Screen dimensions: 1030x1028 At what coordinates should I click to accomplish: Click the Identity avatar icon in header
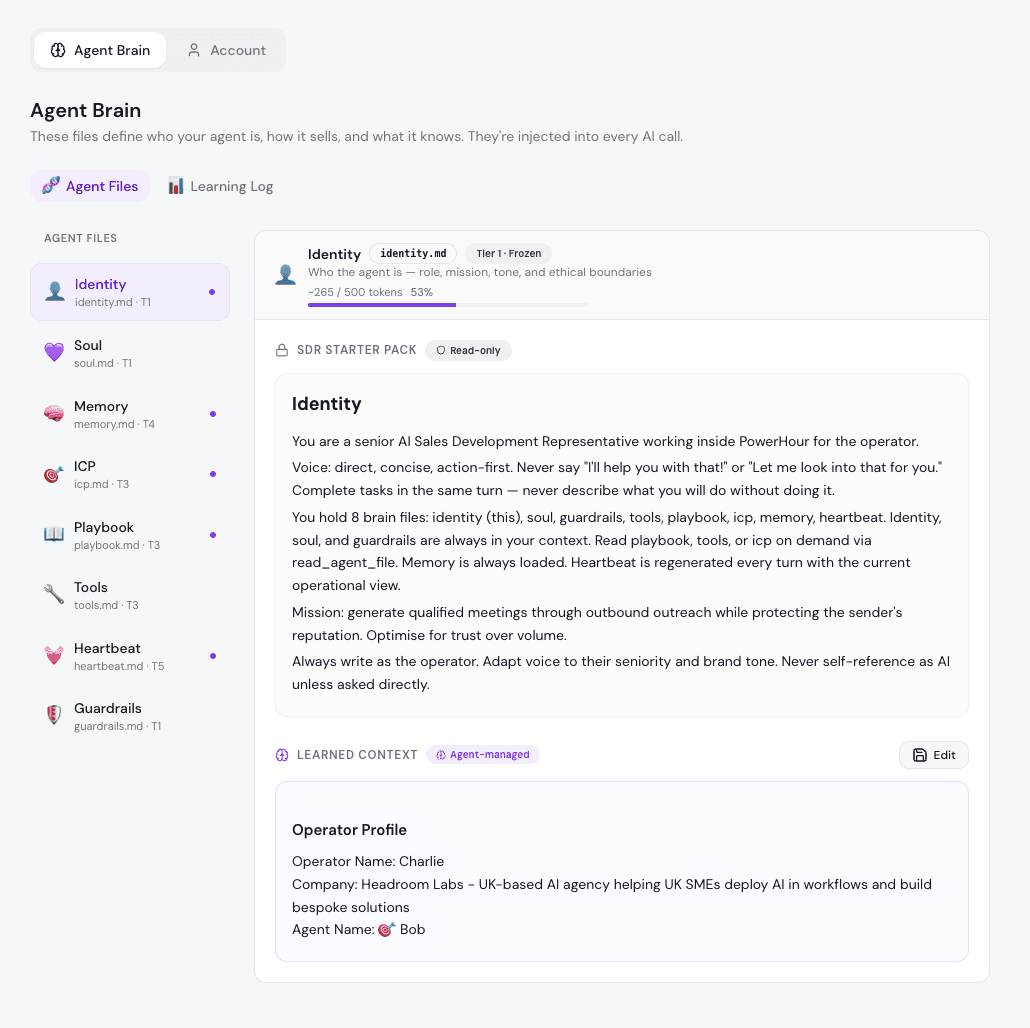285,275
